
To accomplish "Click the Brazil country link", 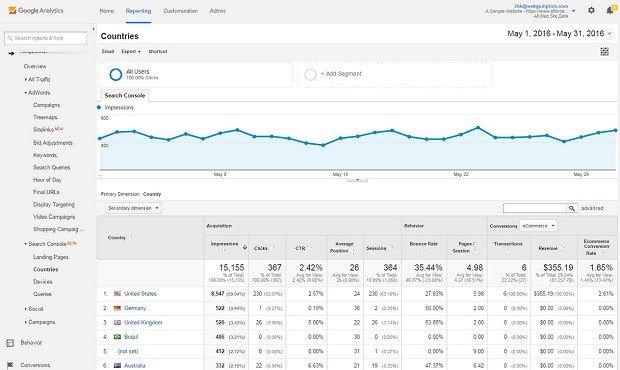I will [131, 337].
